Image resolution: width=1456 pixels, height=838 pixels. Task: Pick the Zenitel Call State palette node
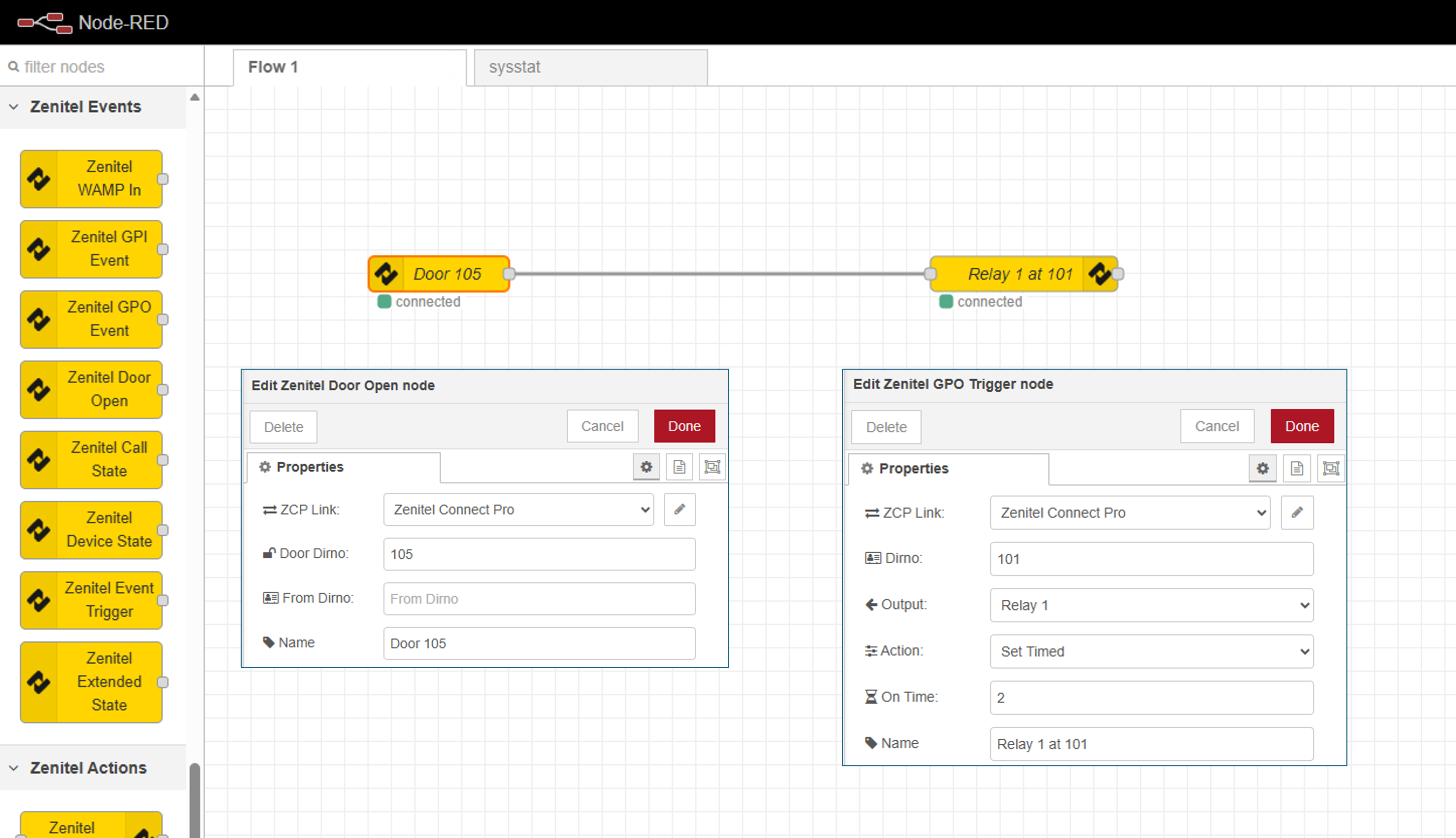point(91,459)
